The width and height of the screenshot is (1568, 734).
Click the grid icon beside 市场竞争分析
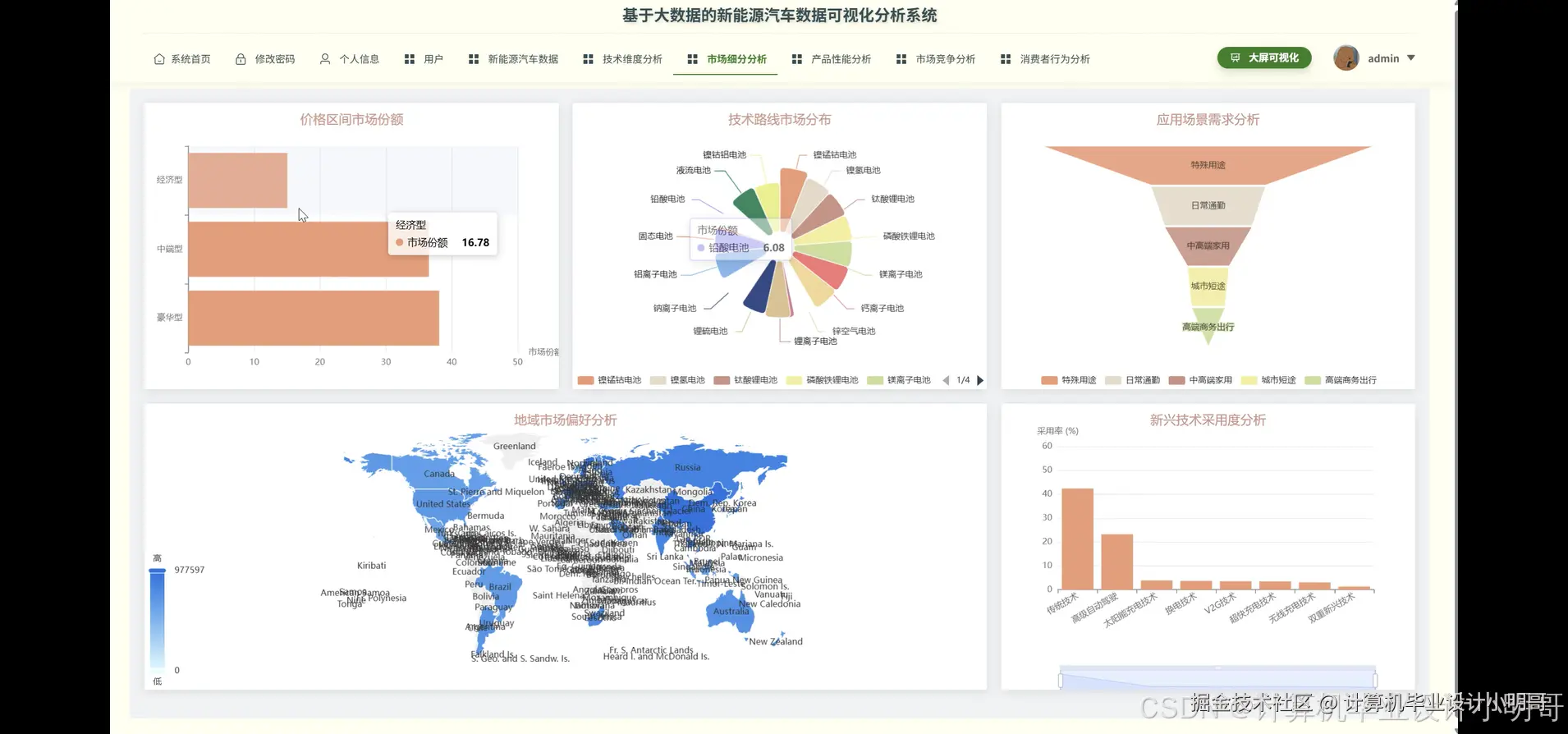(901, 59)
